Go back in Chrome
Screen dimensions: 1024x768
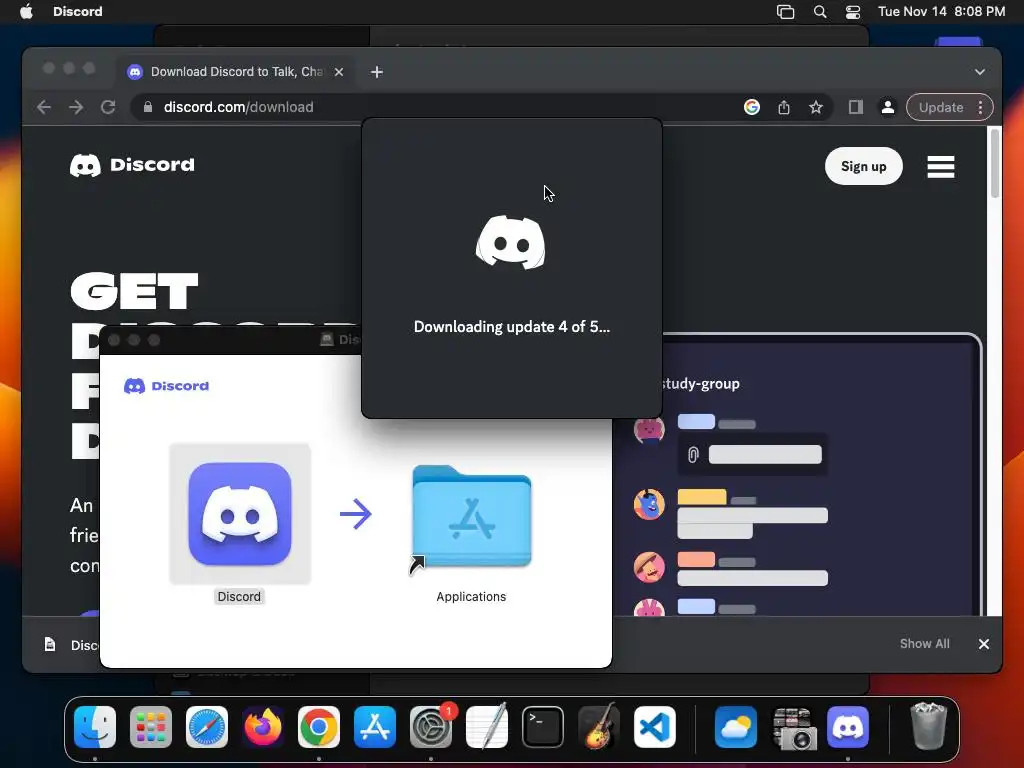pyautogui.click(x=44, y=107)
